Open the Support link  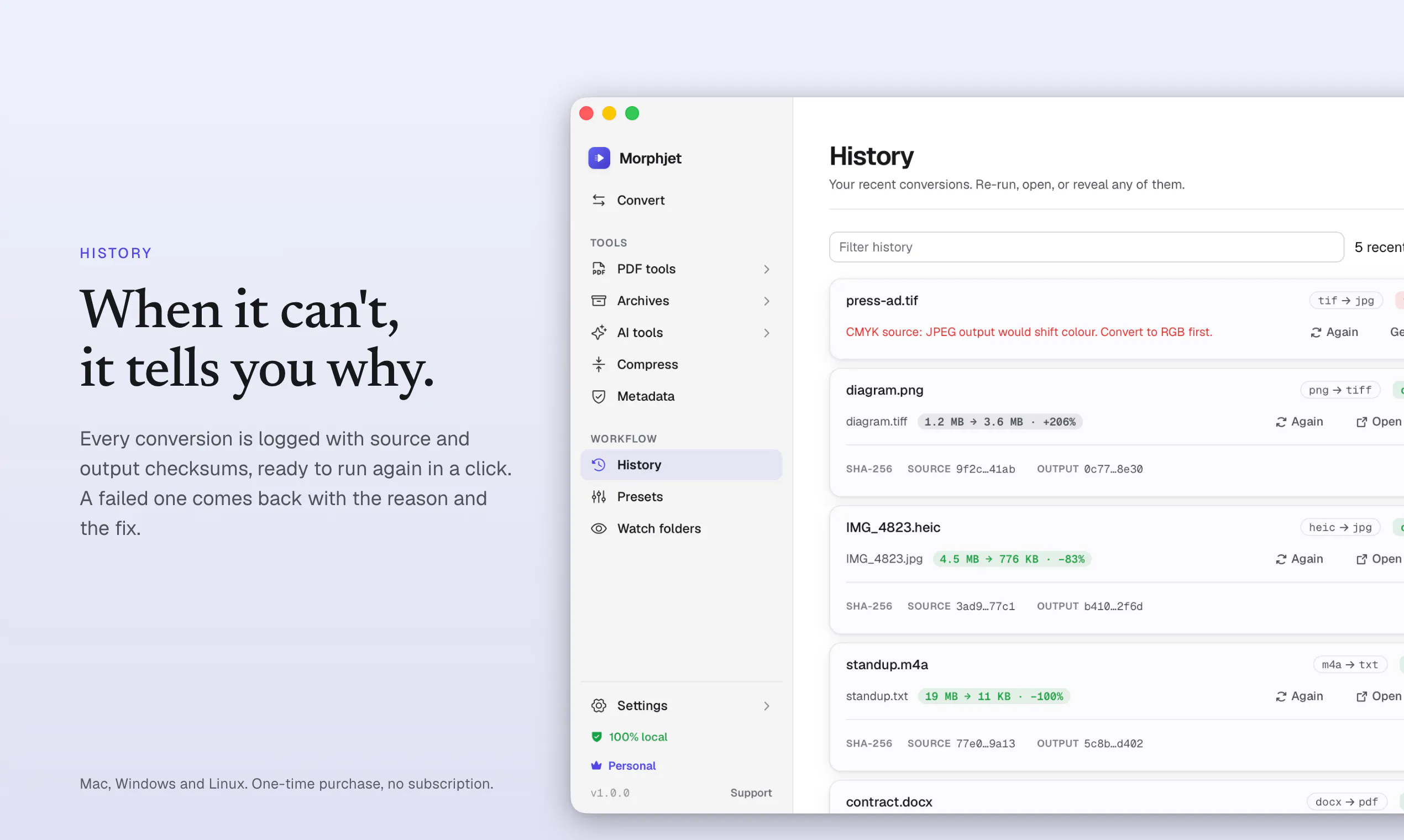(x=751, y=792)
